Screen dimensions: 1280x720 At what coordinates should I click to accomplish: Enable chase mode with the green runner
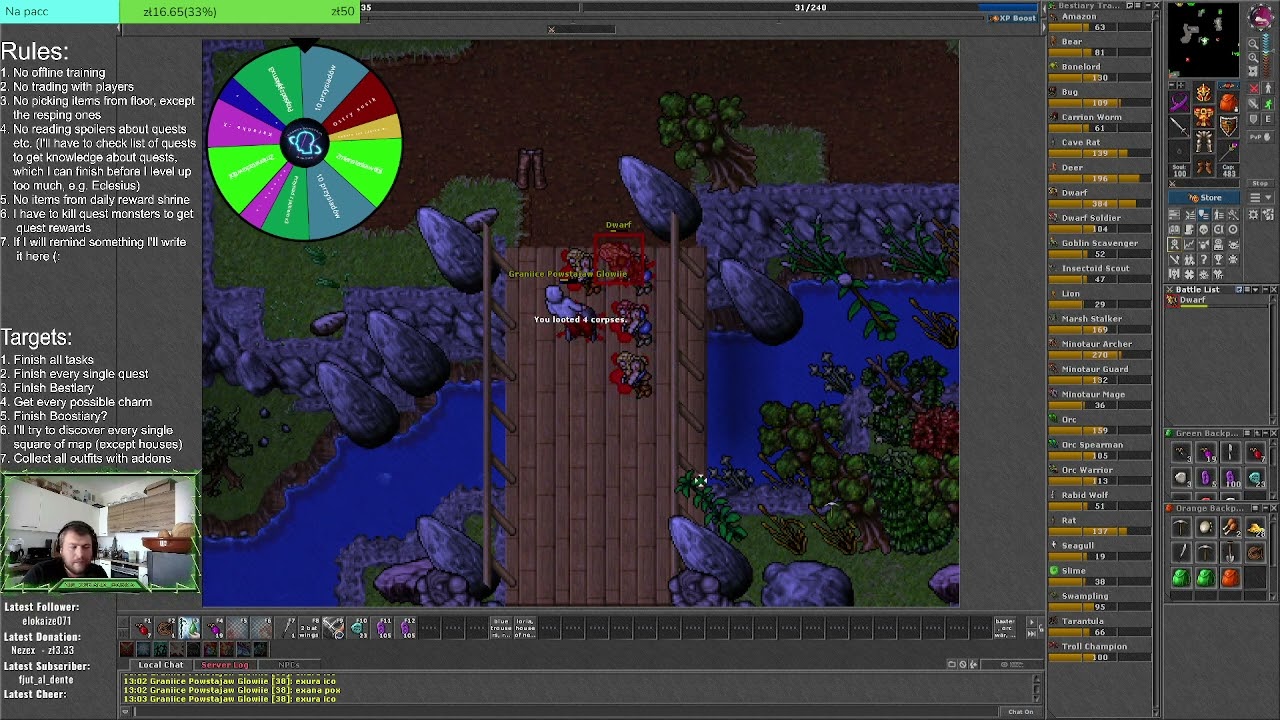click(x=1268, y=104)
